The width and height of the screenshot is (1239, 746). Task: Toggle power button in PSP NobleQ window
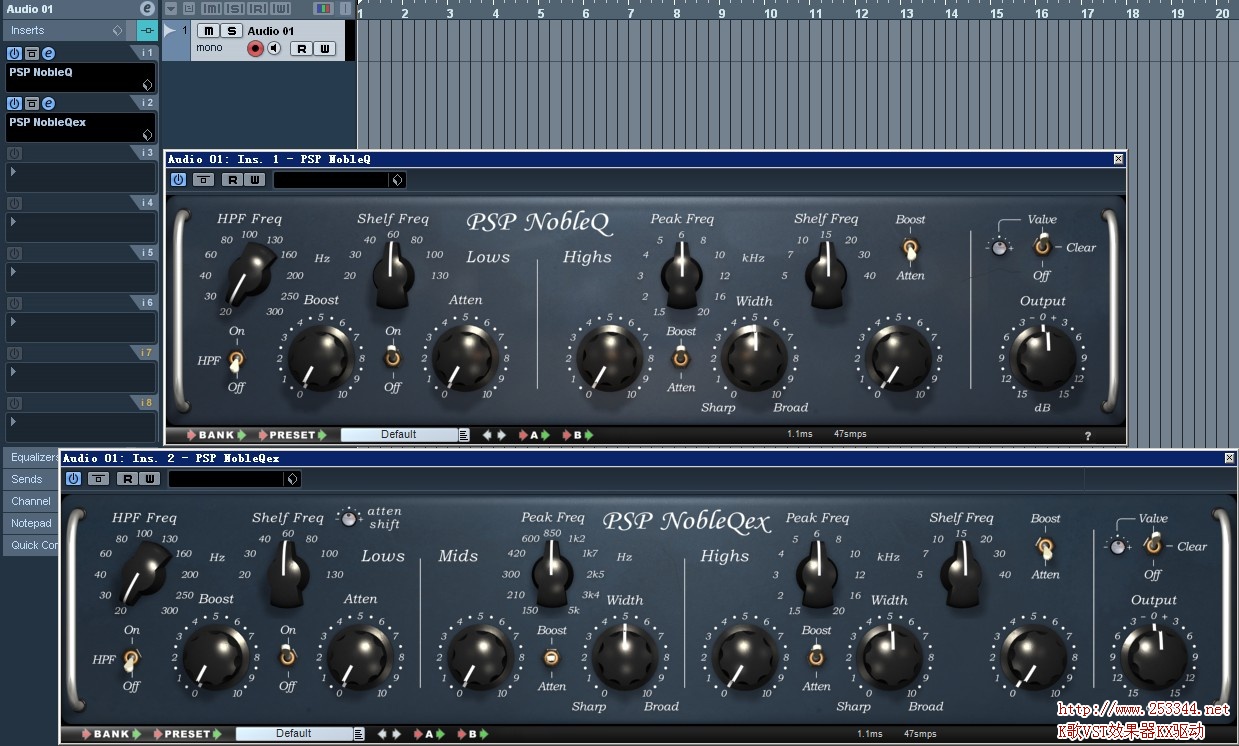tap(179, 180)
